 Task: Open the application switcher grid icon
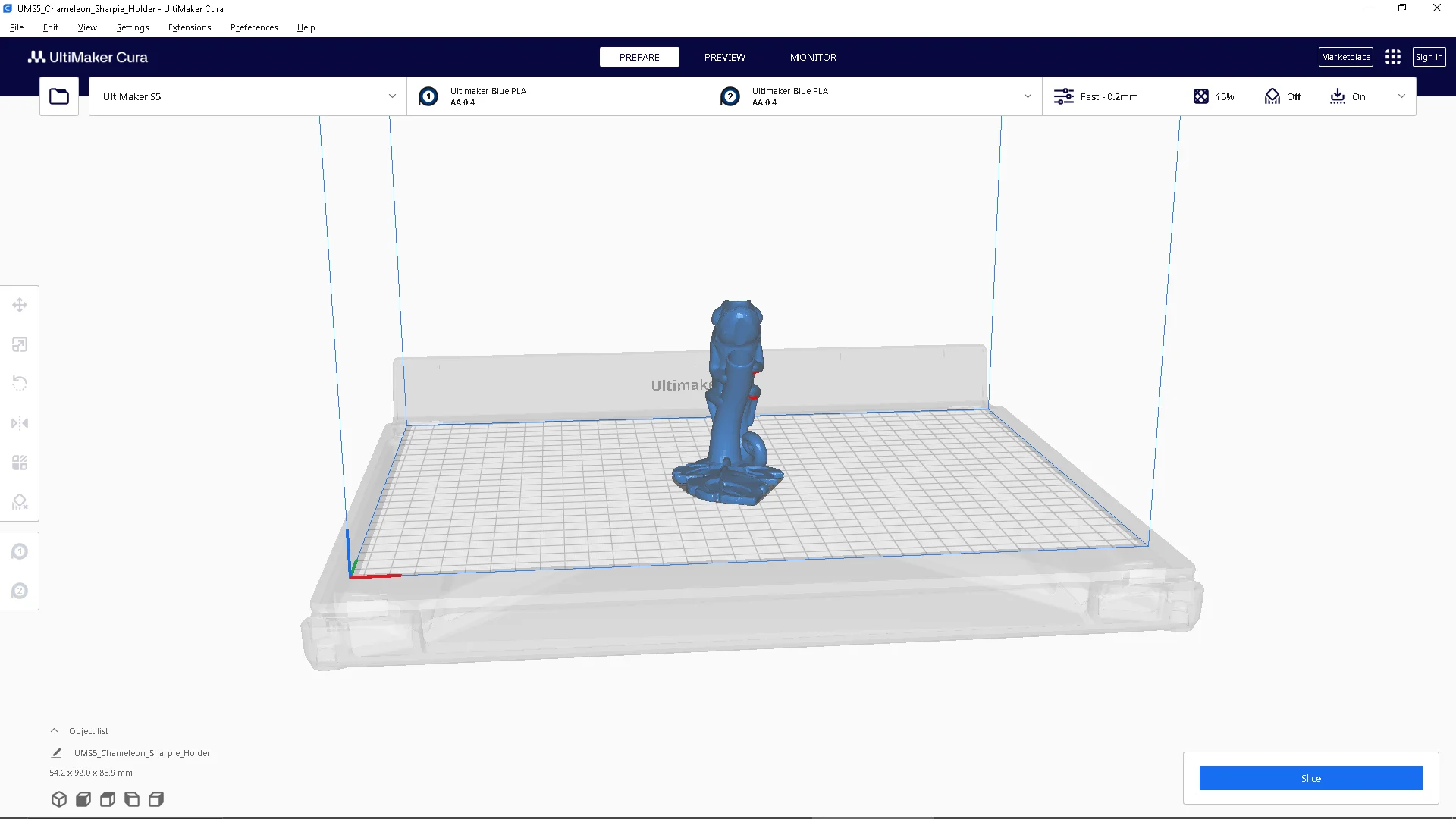(1393, 57)
